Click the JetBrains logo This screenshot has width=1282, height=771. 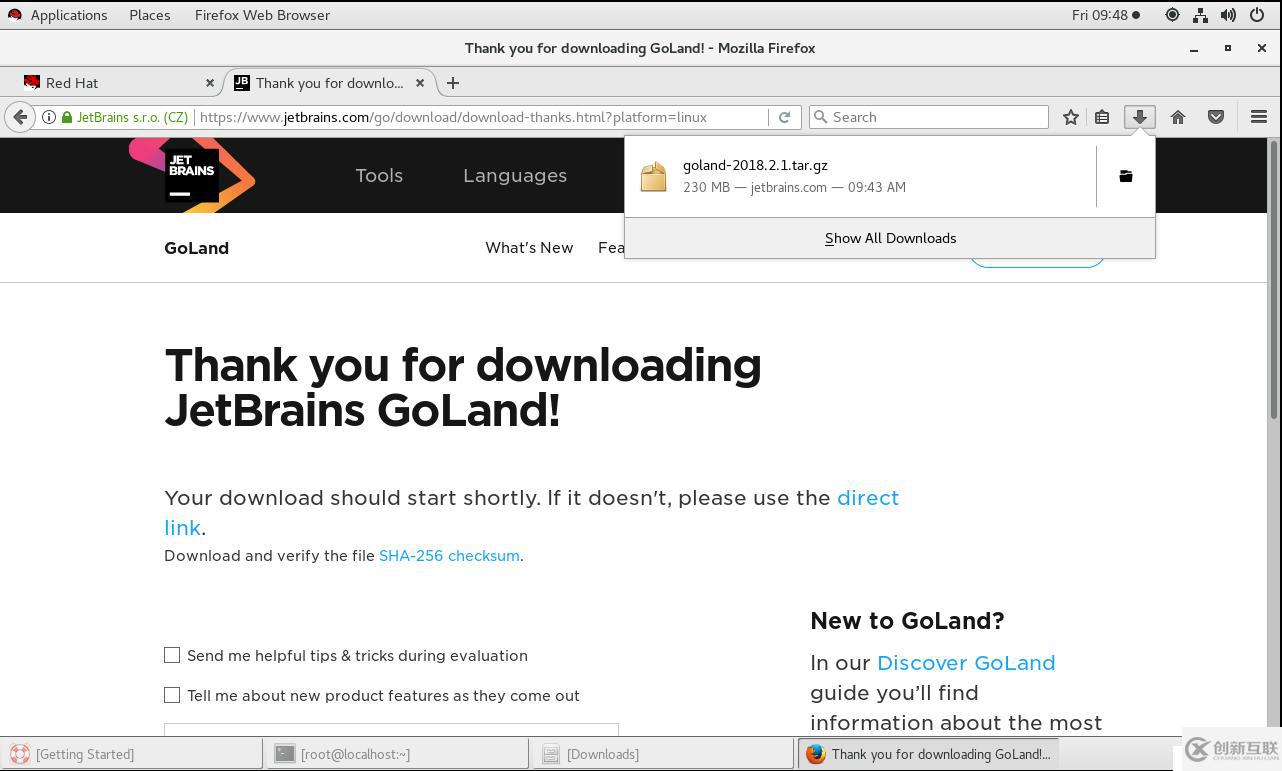pyautogui.click(x=192, y=175)
